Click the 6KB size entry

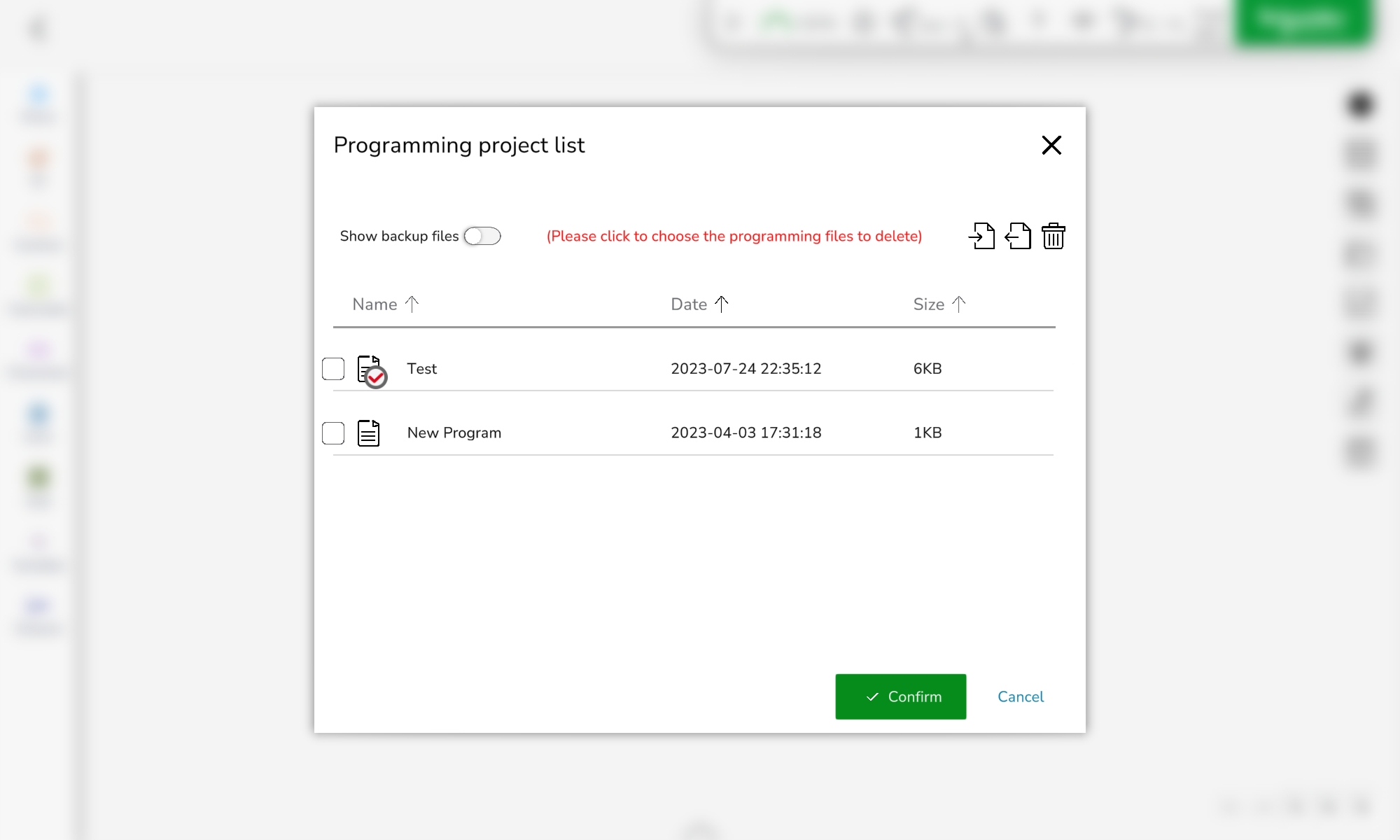pyautogui.click(x=927, y=369)
